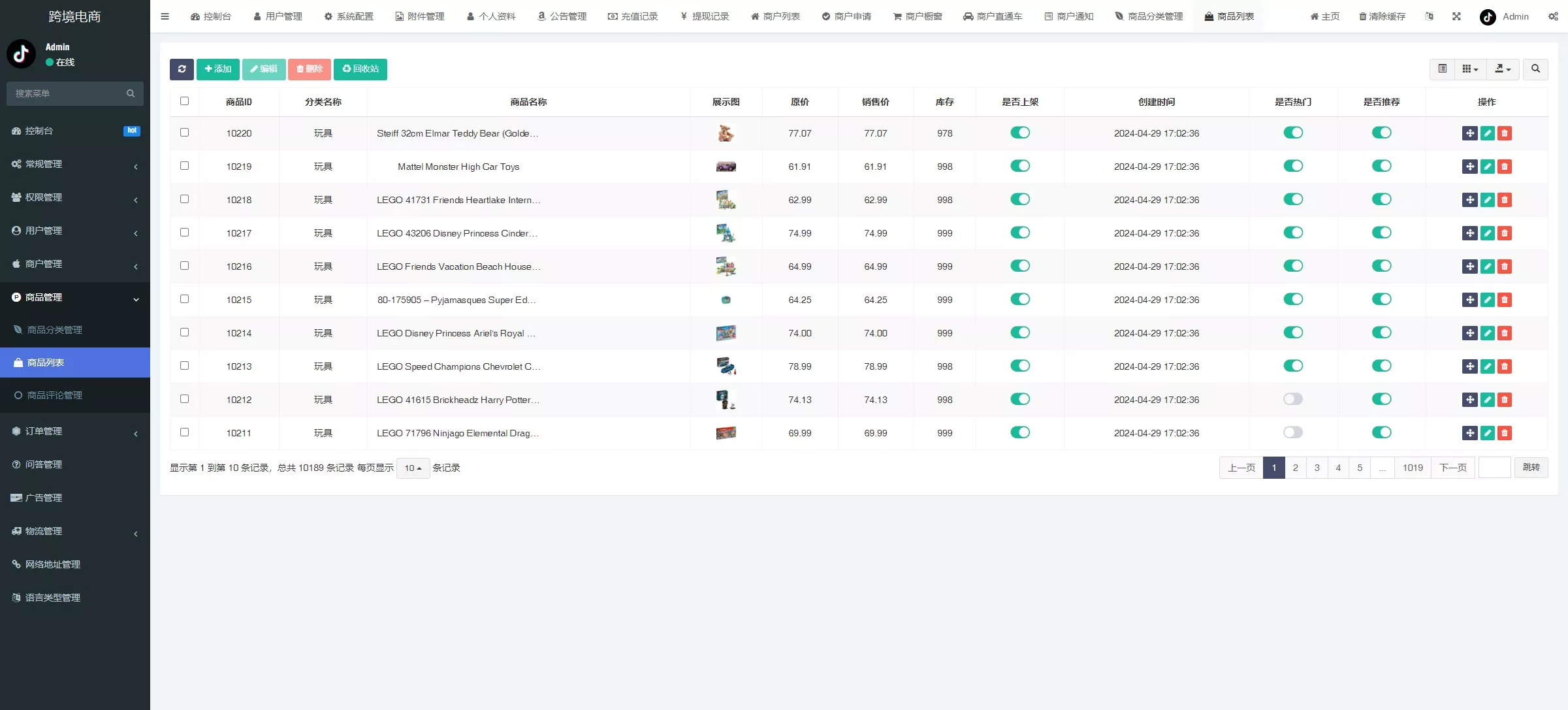1568x710 pixels.
Task: Click the page jump number input field
Action: 1494,468
